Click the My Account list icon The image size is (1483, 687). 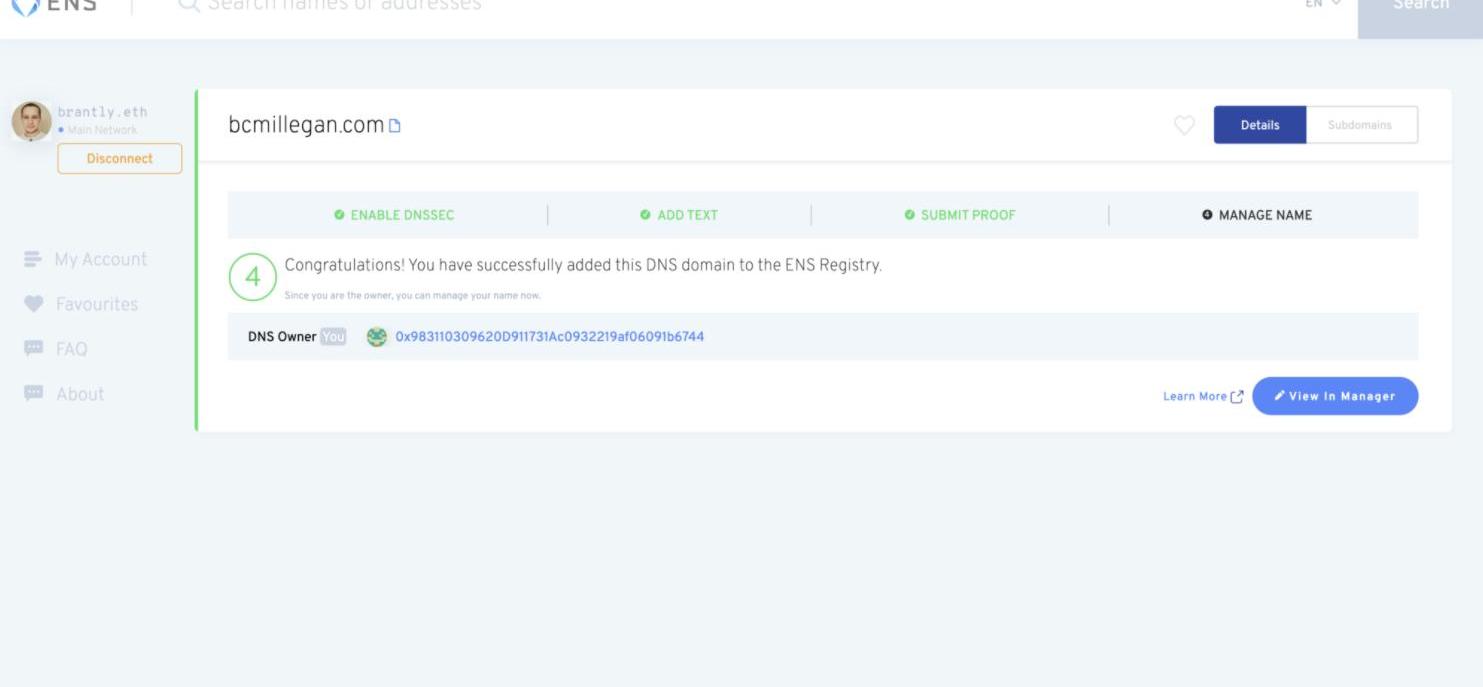(x=33, y=260)
